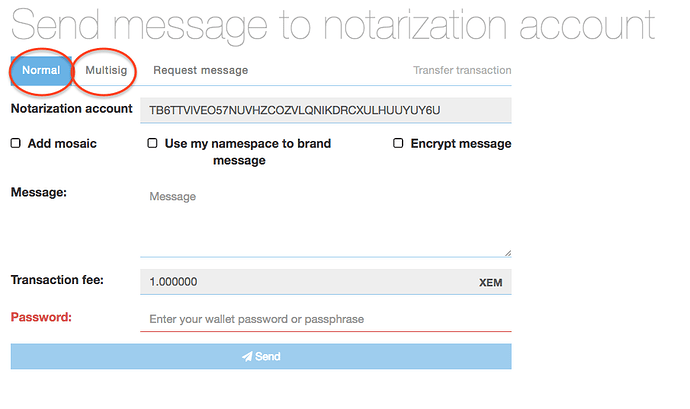690x409 pixels.
Task: Click the Add mosaic label text
Action: tap(62, 144)
